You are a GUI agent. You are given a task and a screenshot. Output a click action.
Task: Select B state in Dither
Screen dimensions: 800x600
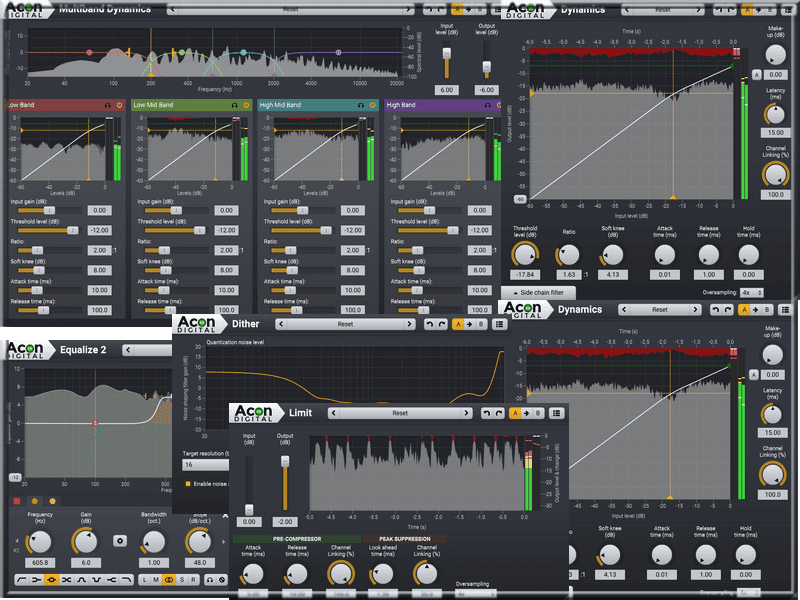pyautogui.click(x=481, y=324)
